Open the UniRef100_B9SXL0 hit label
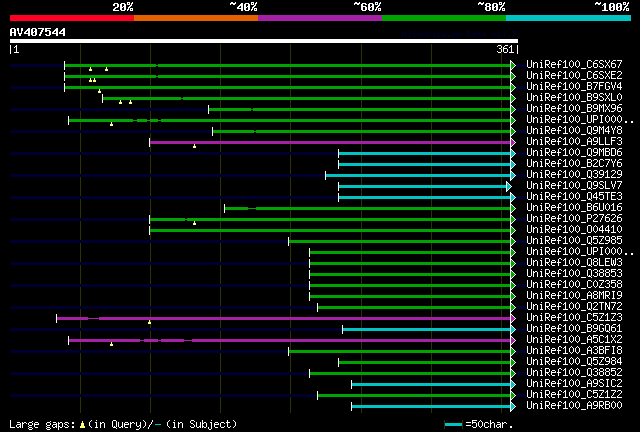The image size is (640, 432). point(574,98)
